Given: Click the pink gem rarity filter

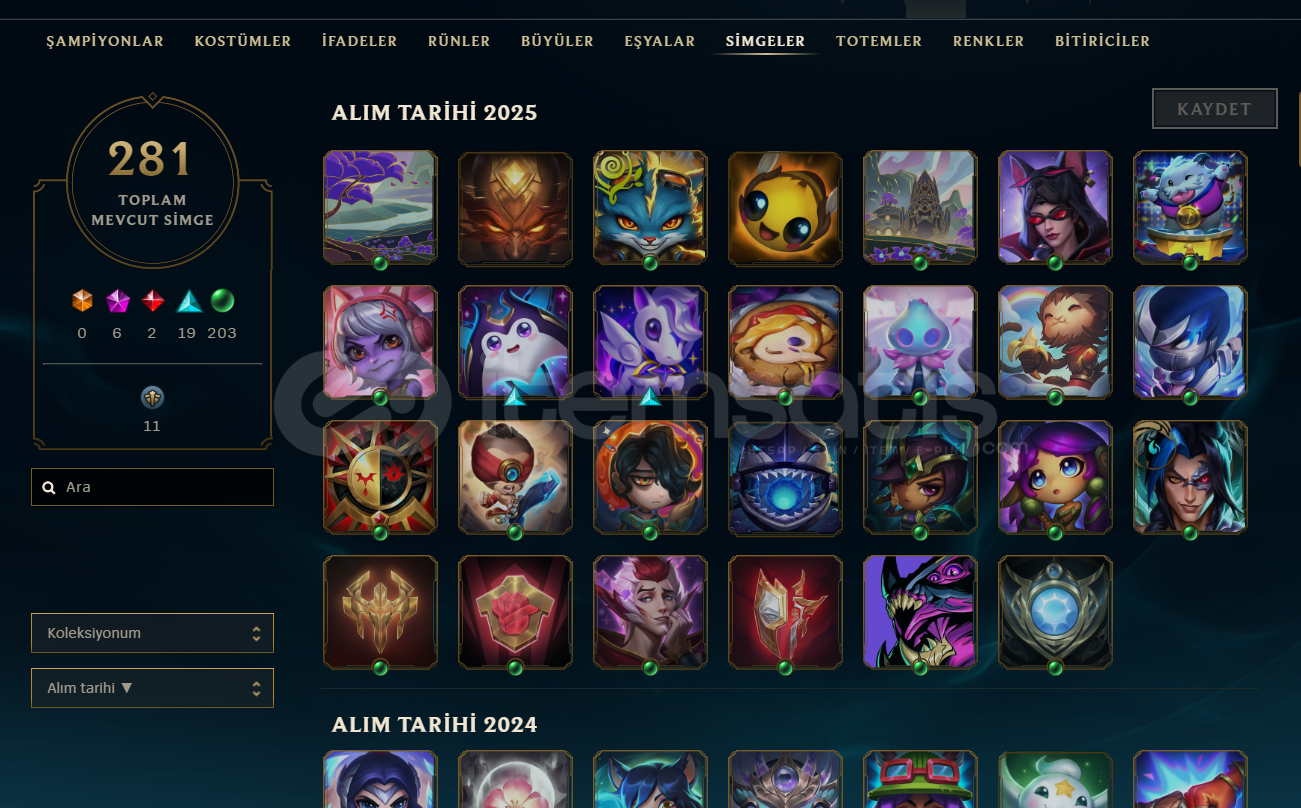Looking at the screenshot, I should [x=117, y=301].
